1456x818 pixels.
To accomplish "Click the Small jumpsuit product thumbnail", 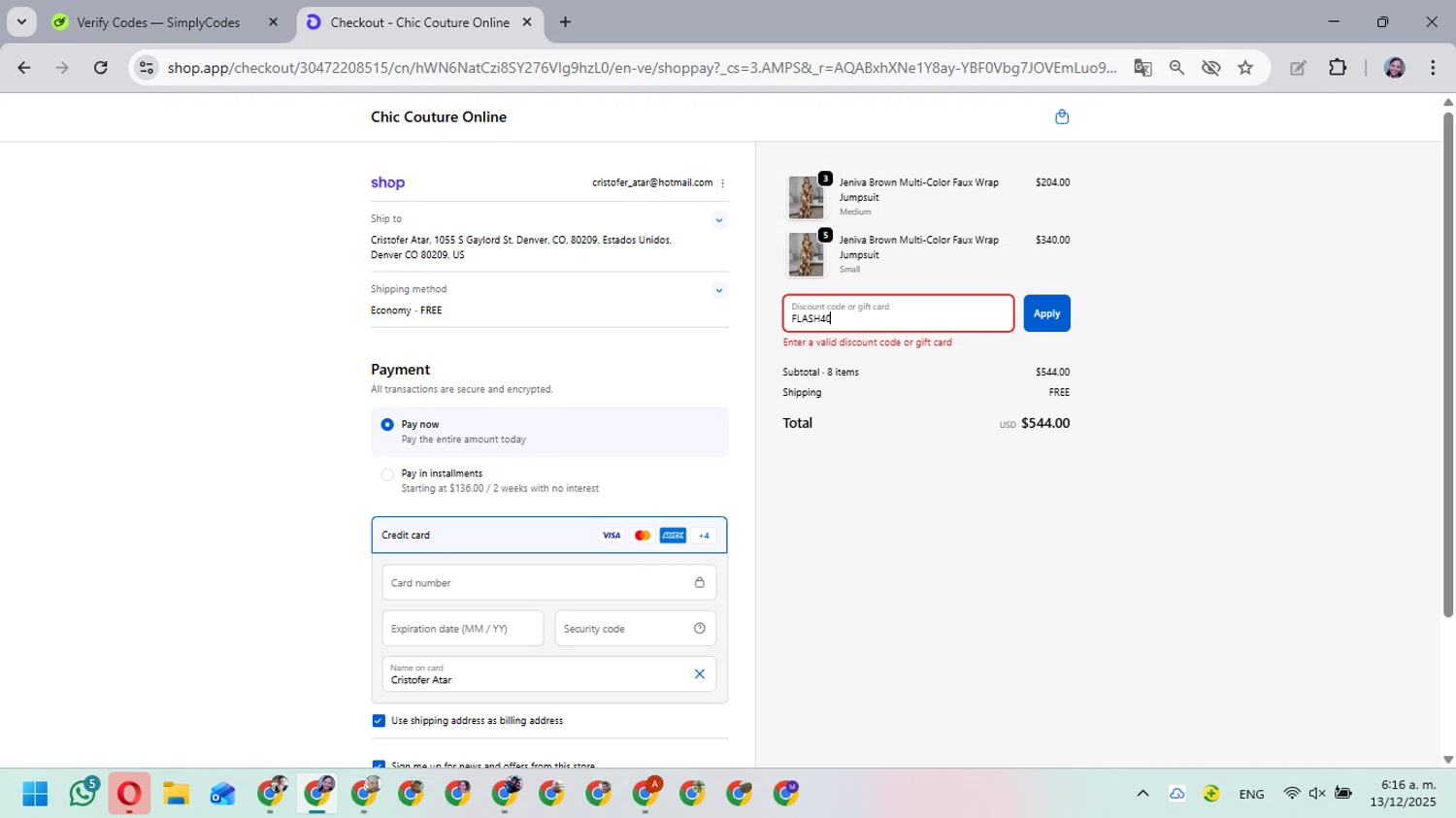I will [806, 254].
